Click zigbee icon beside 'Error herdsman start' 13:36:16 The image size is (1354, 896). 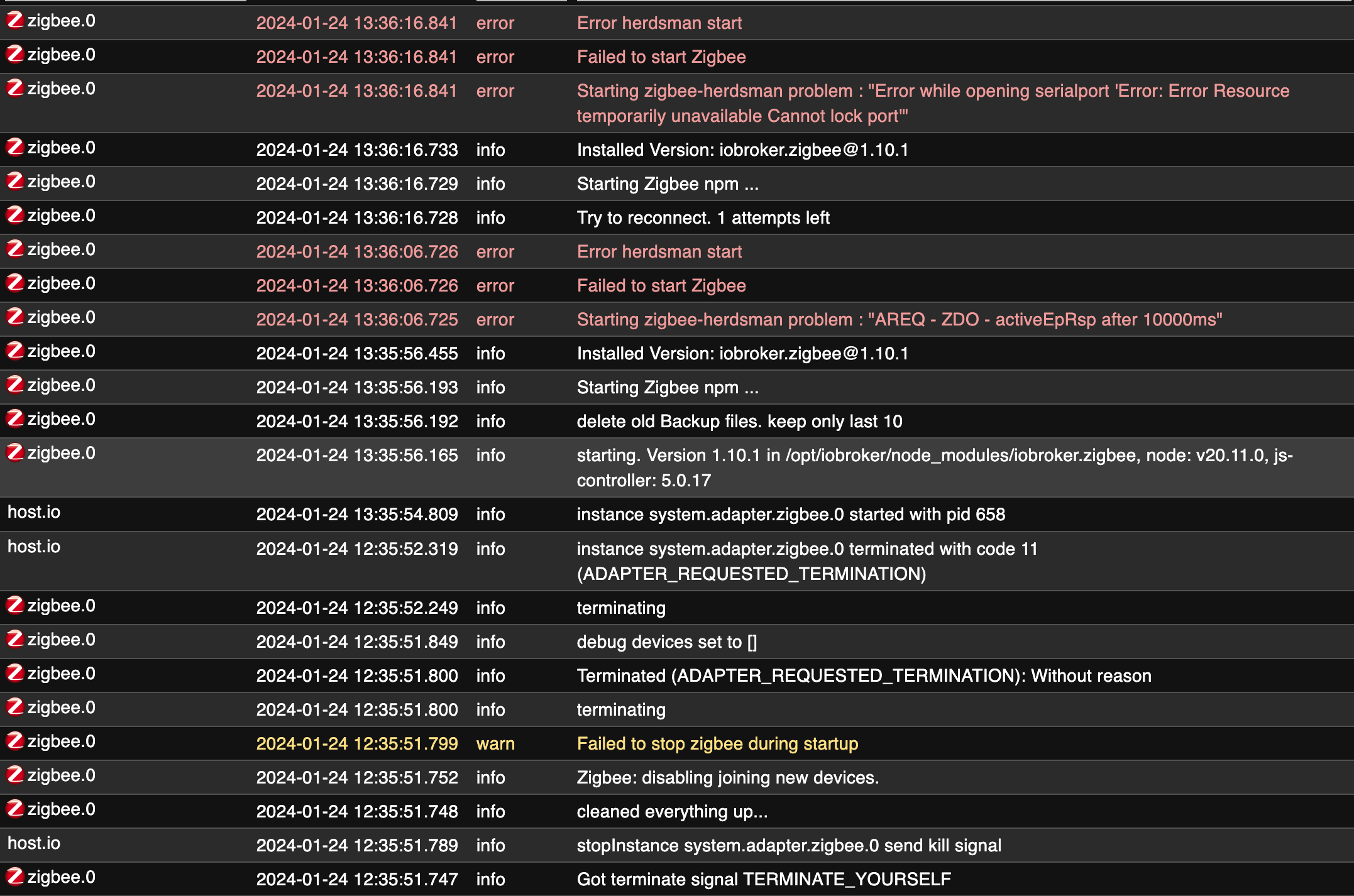pos(15,20)
